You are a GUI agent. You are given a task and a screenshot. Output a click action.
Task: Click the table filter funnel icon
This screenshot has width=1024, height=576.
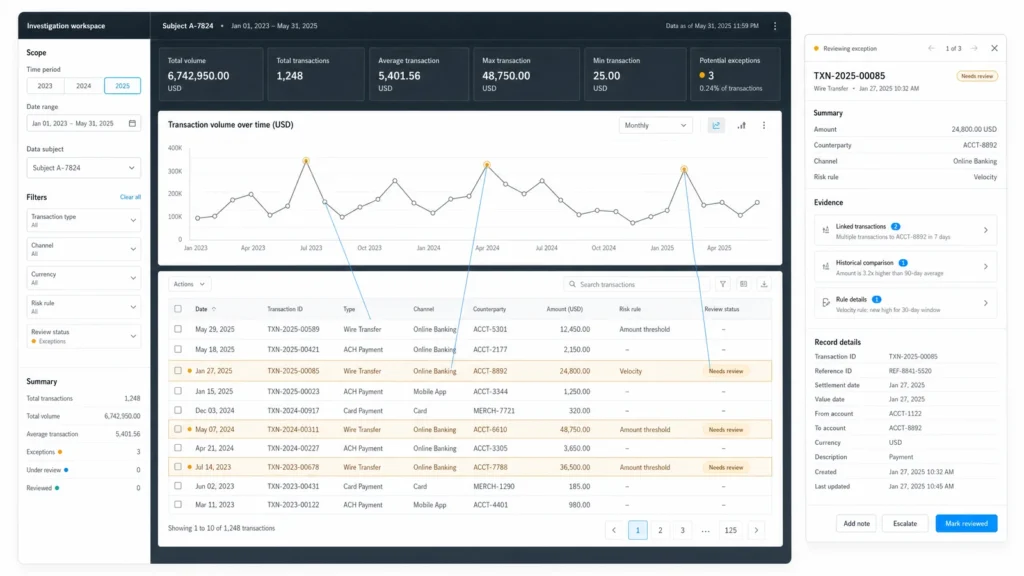(x=723, y=284)
